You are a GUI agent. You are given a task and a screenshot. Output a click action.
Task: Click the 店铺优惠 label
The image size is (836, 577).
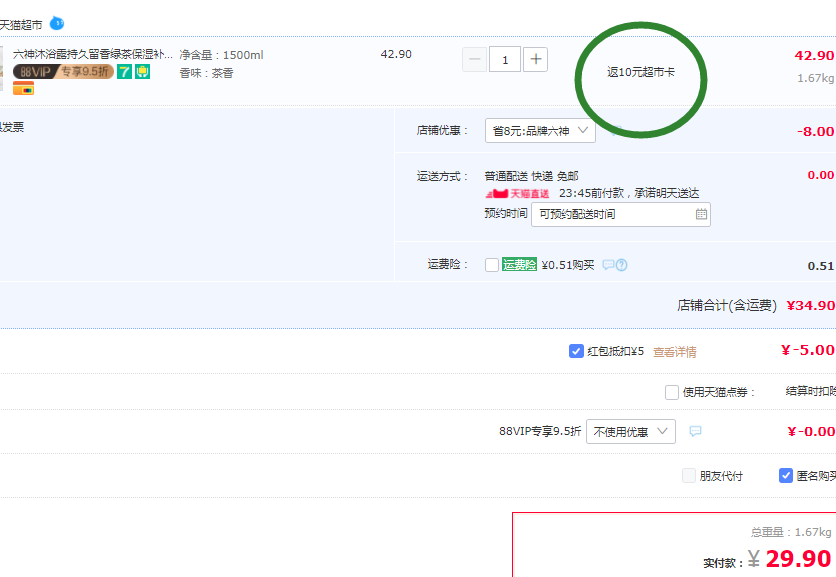coord(443,131)
